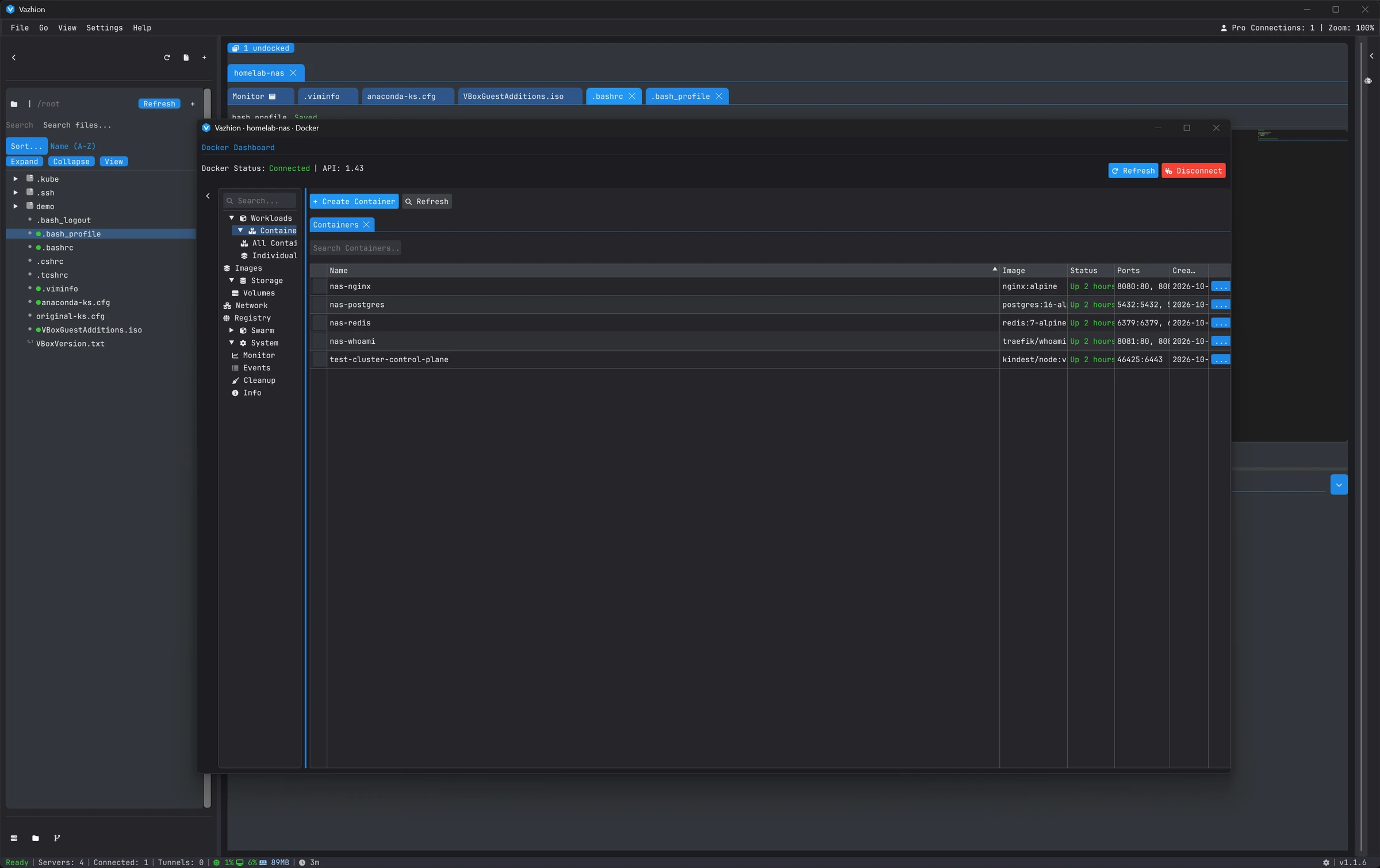Open Docker Info entry
1380x868 pixels.
[246, 393]
